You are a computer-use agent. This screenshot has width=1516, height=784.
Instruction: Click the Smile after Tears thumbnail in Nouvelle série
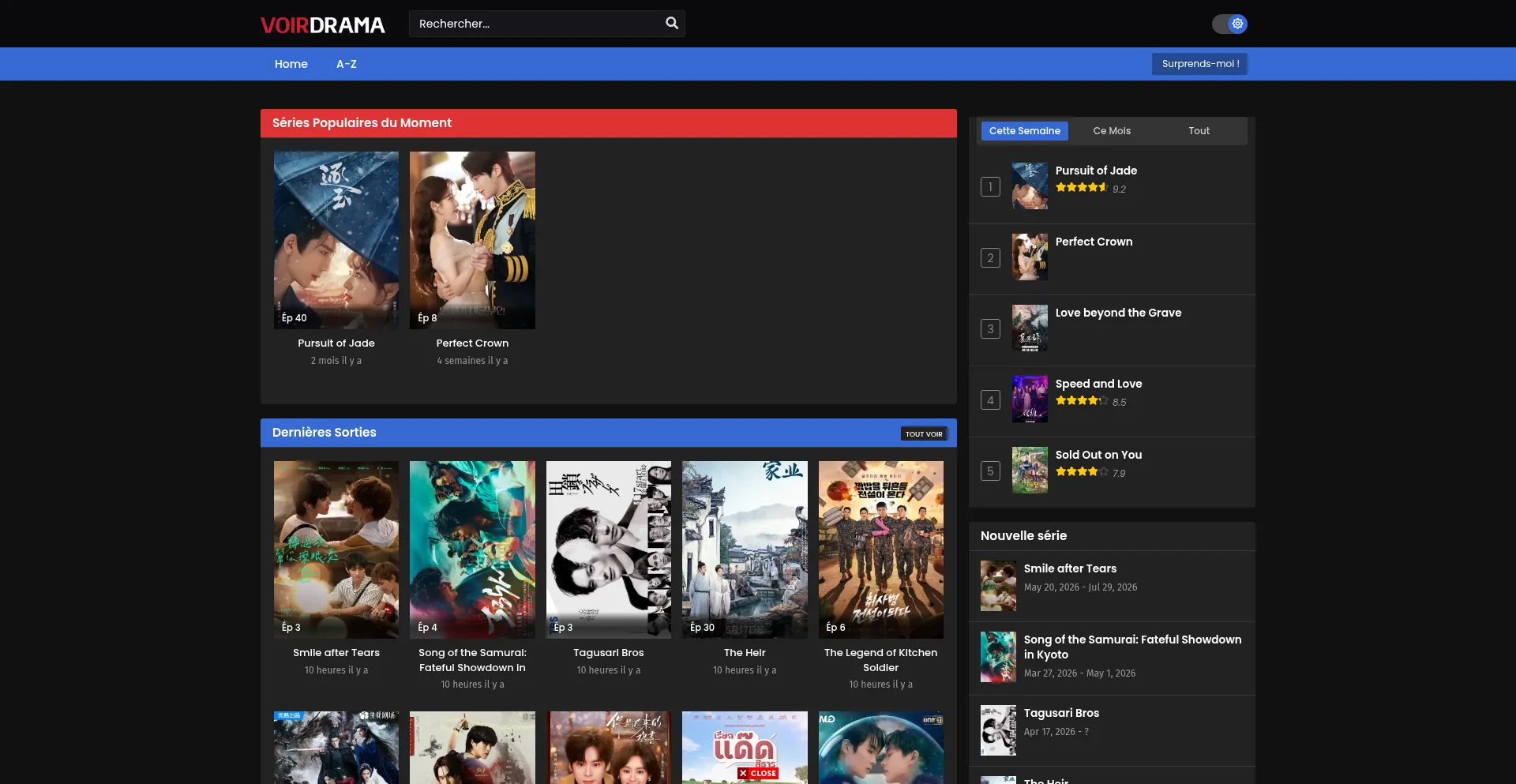998,586
